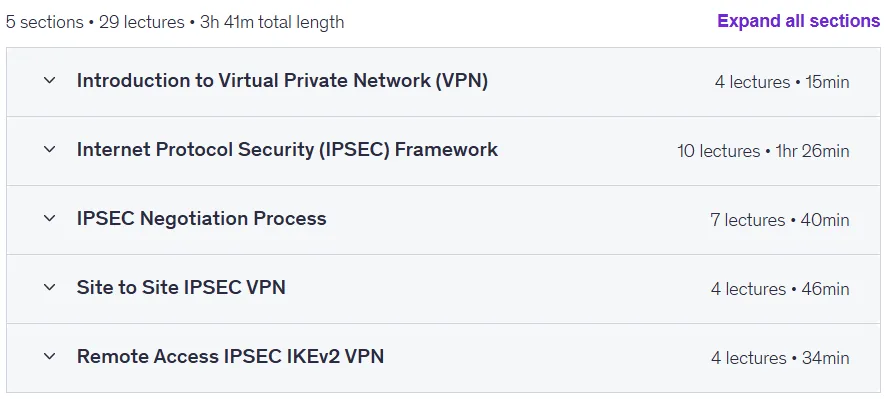Click chevron icon next to IPSEC Framework section
The image size is (887, 399).
(50, 149)
